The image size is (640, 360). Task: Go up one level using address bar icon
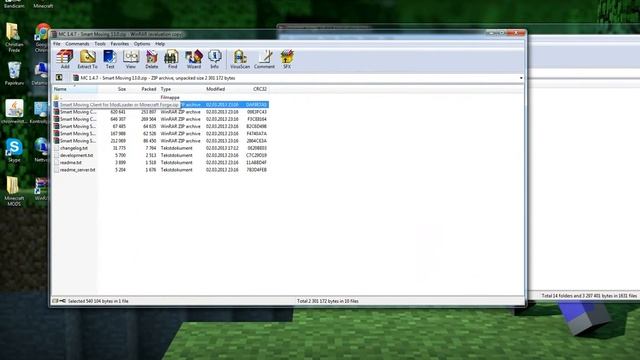pyautogui.click(x=59, y=78)
